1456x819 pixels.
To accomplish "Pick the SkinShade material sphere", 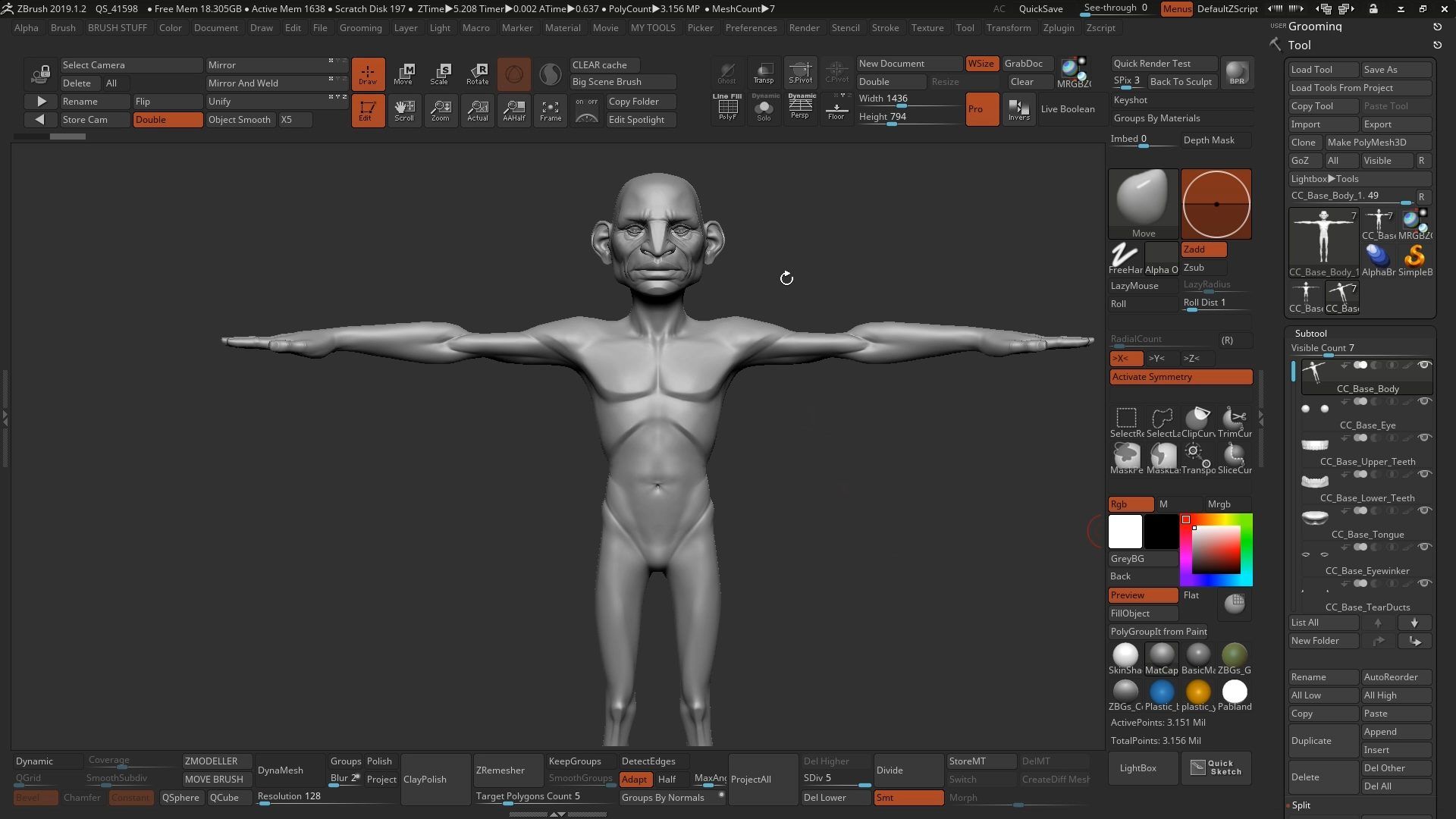I will coord(1125,658).
